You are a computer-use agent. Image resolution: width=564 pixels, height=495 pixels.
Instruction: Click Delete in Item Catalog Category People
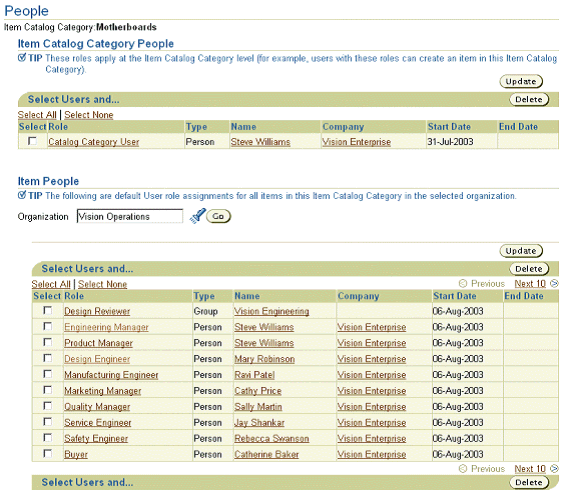(529, 99)
